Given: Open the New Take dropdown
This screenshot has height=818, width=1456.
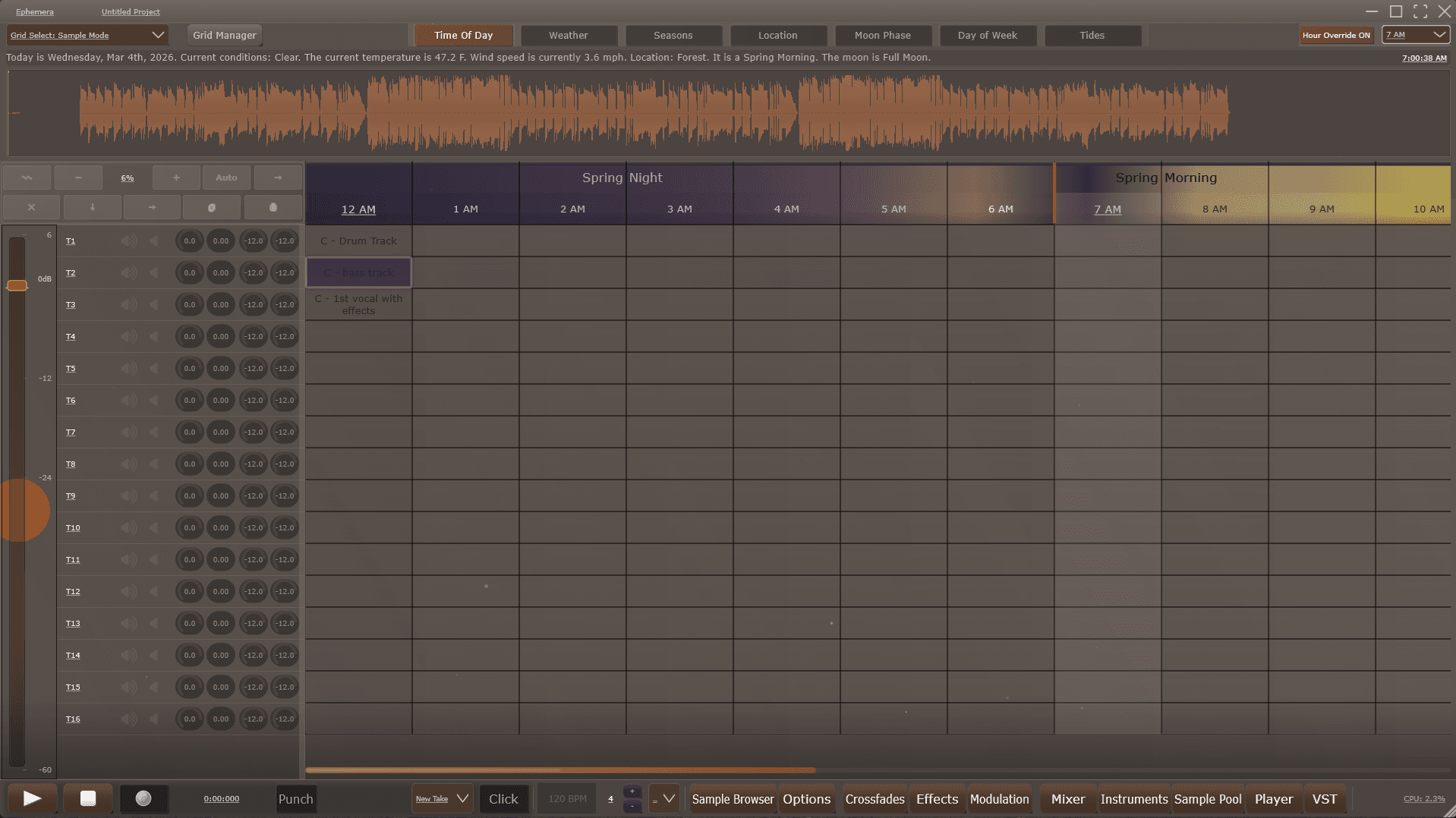Looking at the screenshot, I should (442, 799).
